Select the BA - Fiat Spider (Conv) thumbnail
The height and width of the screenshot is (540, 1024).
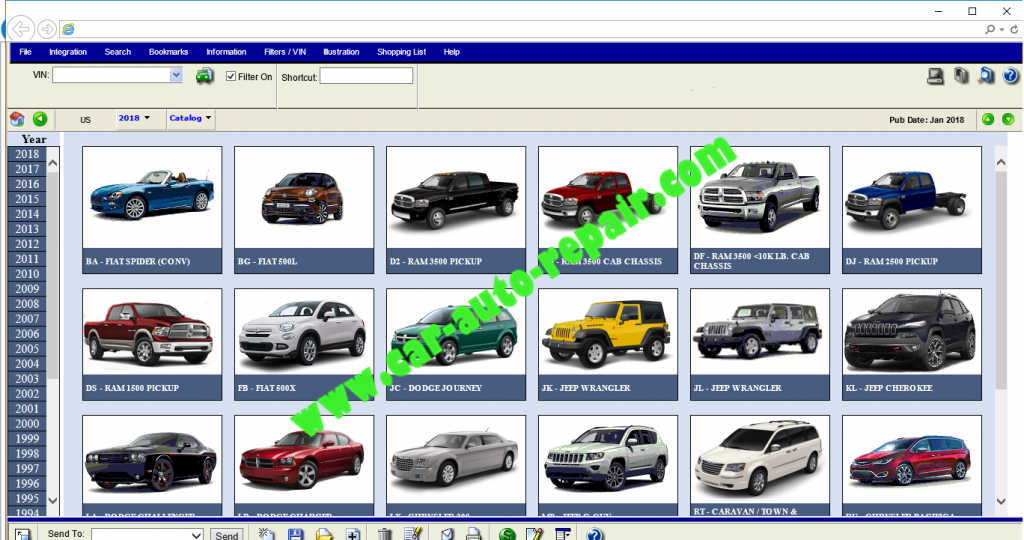tap(152, 210)
